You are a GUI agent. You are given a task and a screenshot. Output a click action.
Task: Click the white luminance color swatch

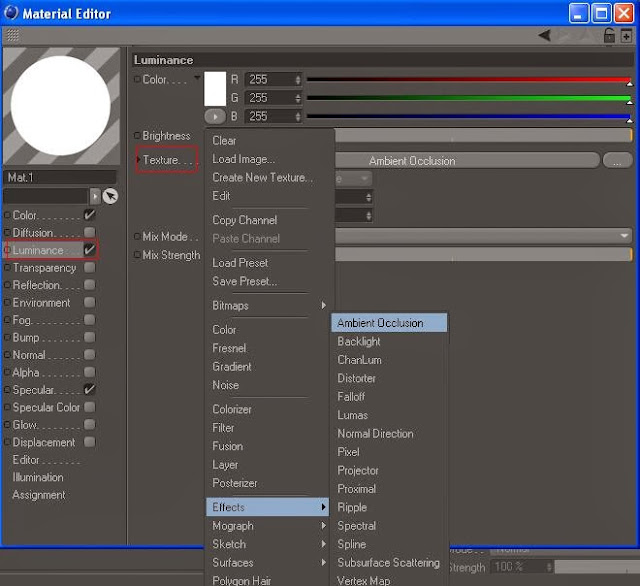215,89
